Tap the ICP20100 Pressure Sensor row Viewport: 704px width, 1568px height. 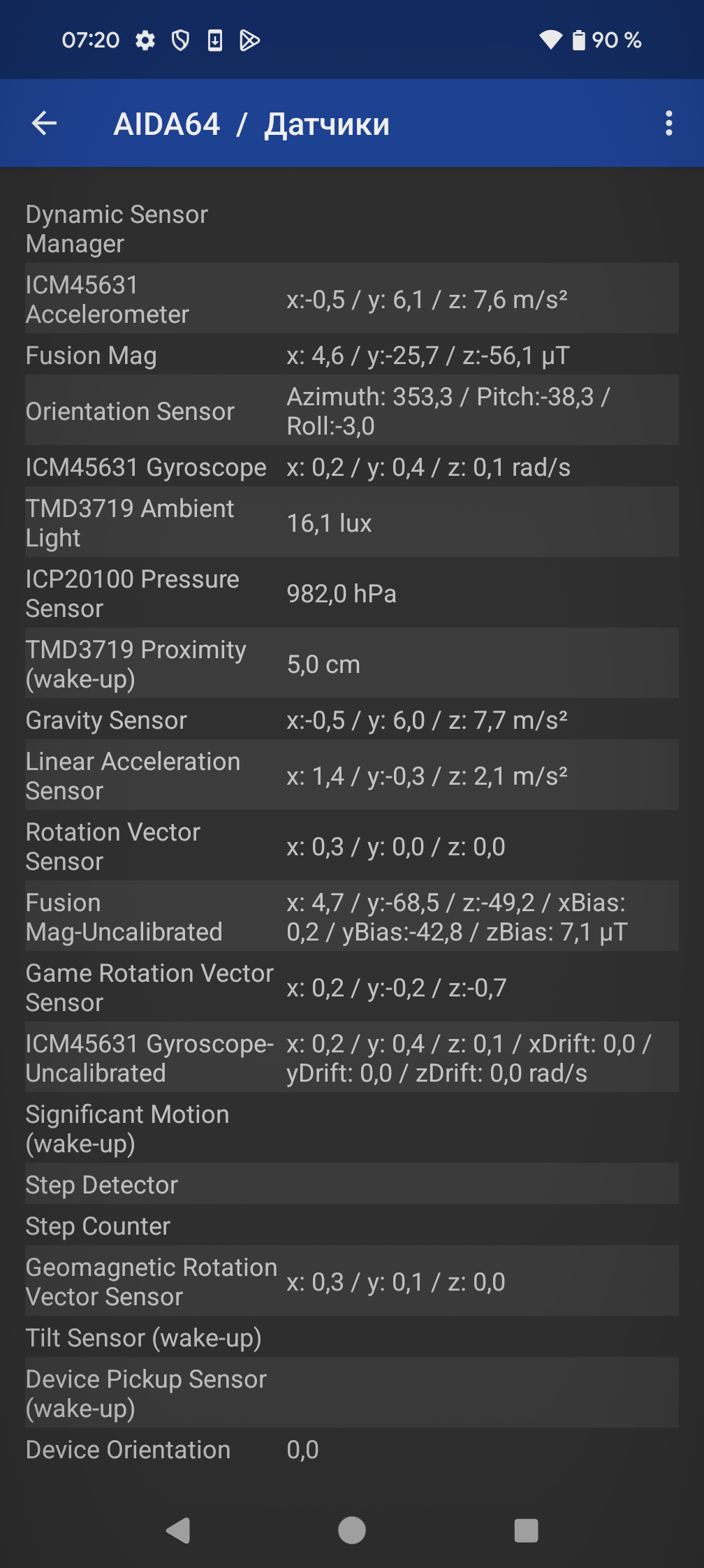[x=352, y=593]
